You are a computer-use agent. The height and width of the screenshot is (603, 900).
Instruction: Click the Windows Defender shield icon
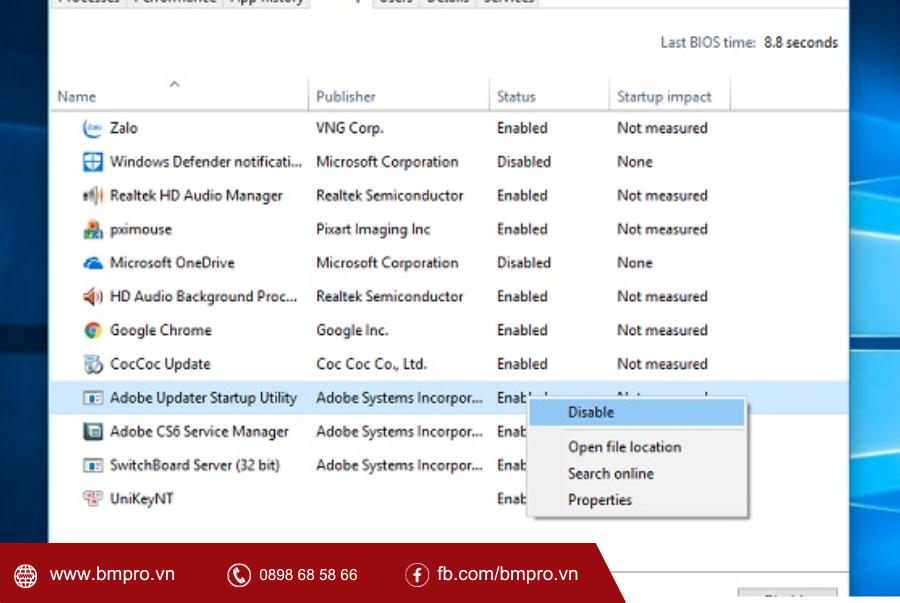point(92,162)
